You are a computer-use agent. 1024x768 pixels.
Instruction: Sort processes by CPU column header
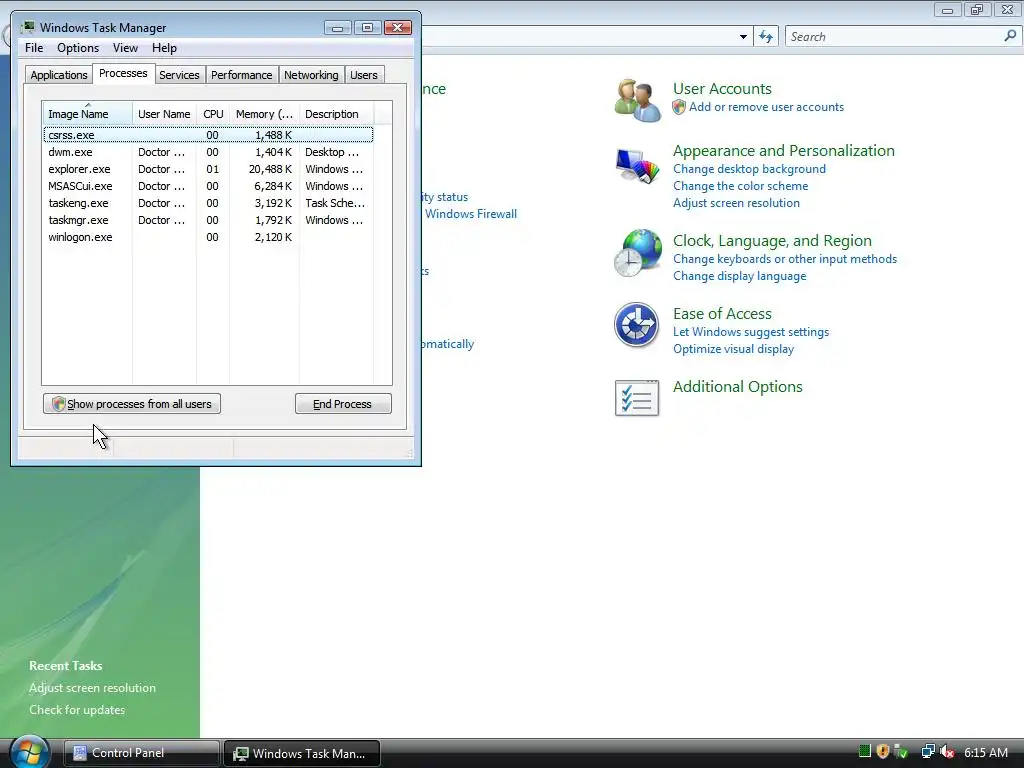click(213, 114)
